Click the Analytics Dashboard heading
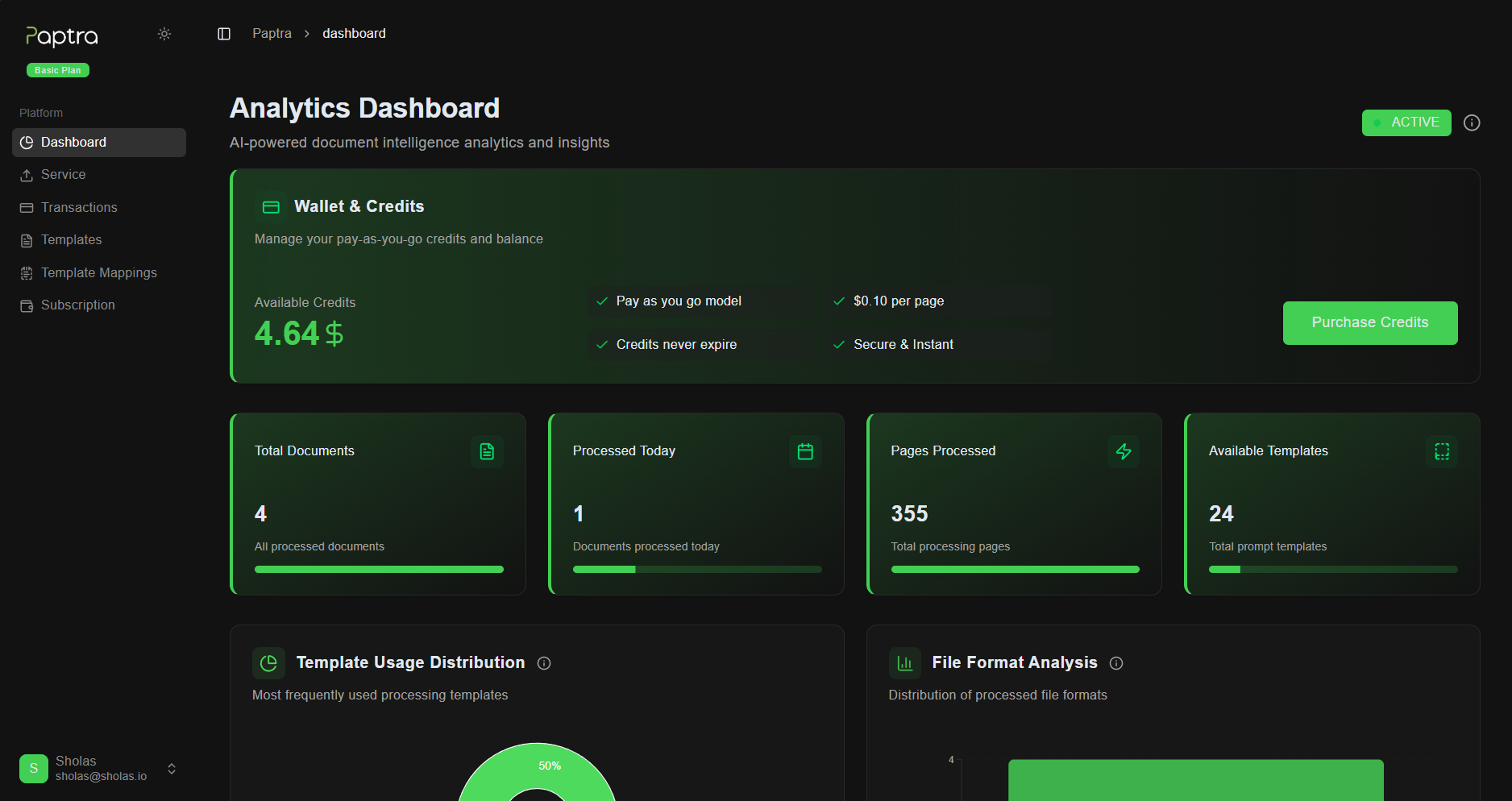The width and height of the screenshot is (1512, 801). [x=365, y=108]
